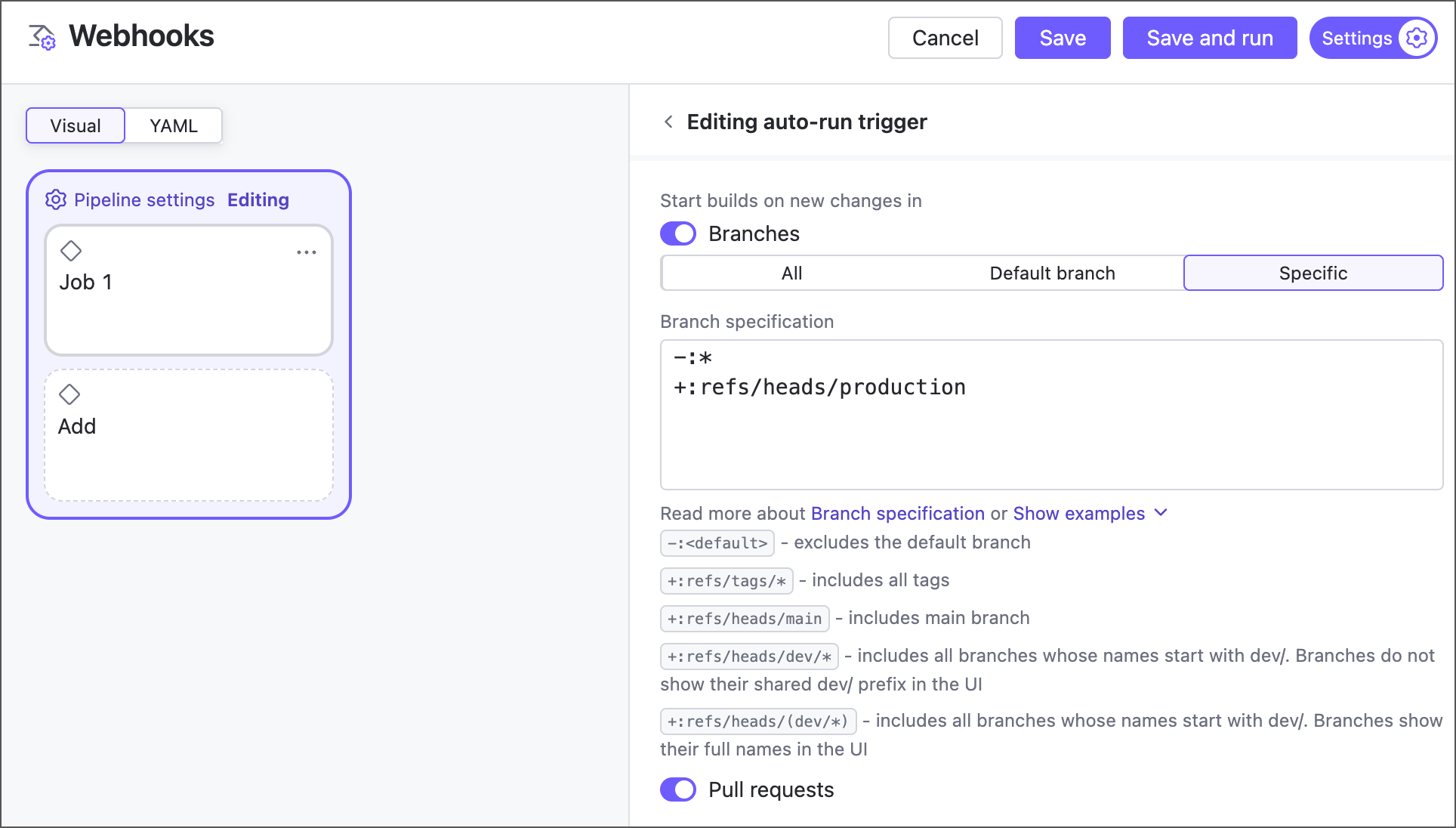This screenshot has height=828, width=1456.
Task: Switch to the Visual tab
Action: click(x=75, y=125)
